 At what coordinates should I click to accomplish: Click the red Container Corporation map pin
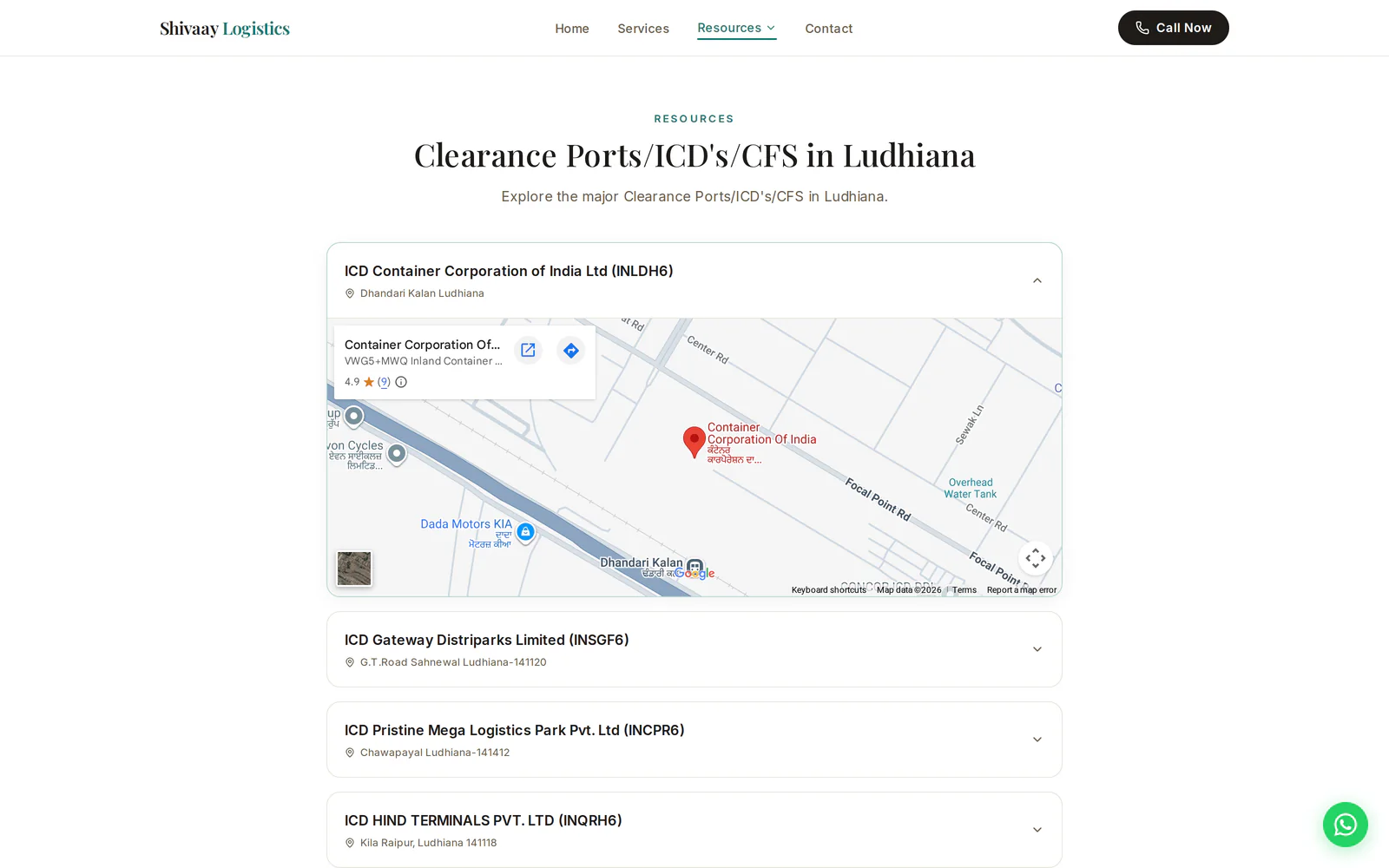pyautogui.click(x=694, y=442)
